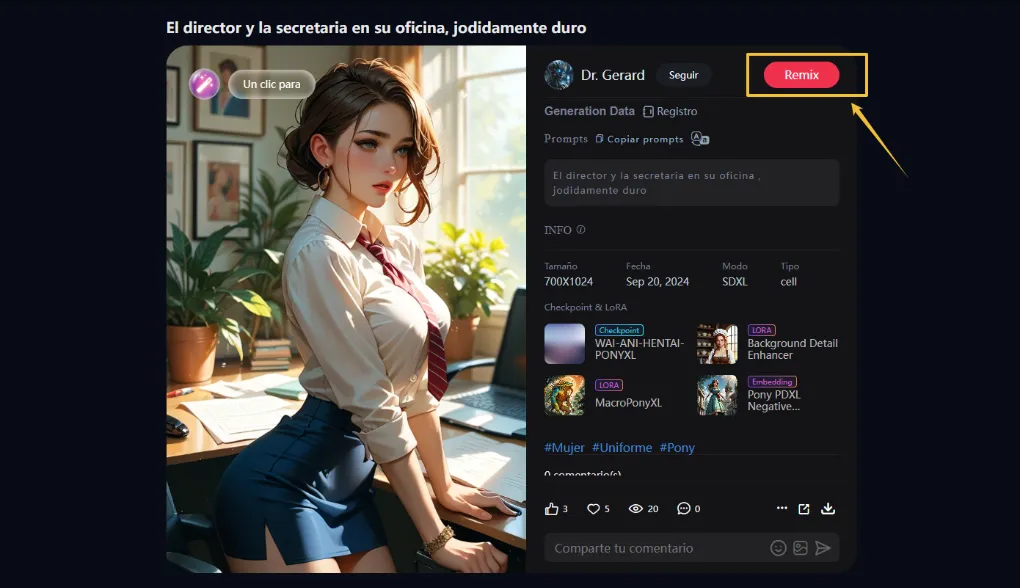Click the Comparte tu comentario input field
1020x588 pixels.
point(655,548)
